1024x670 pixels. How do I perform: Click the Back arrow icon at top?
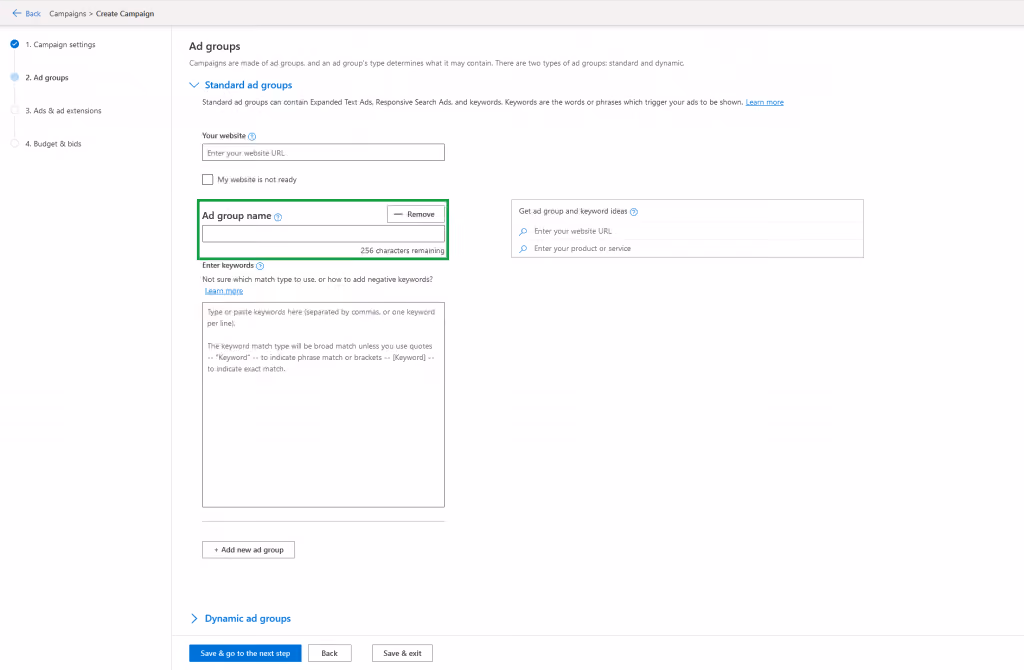pos(17,13)
